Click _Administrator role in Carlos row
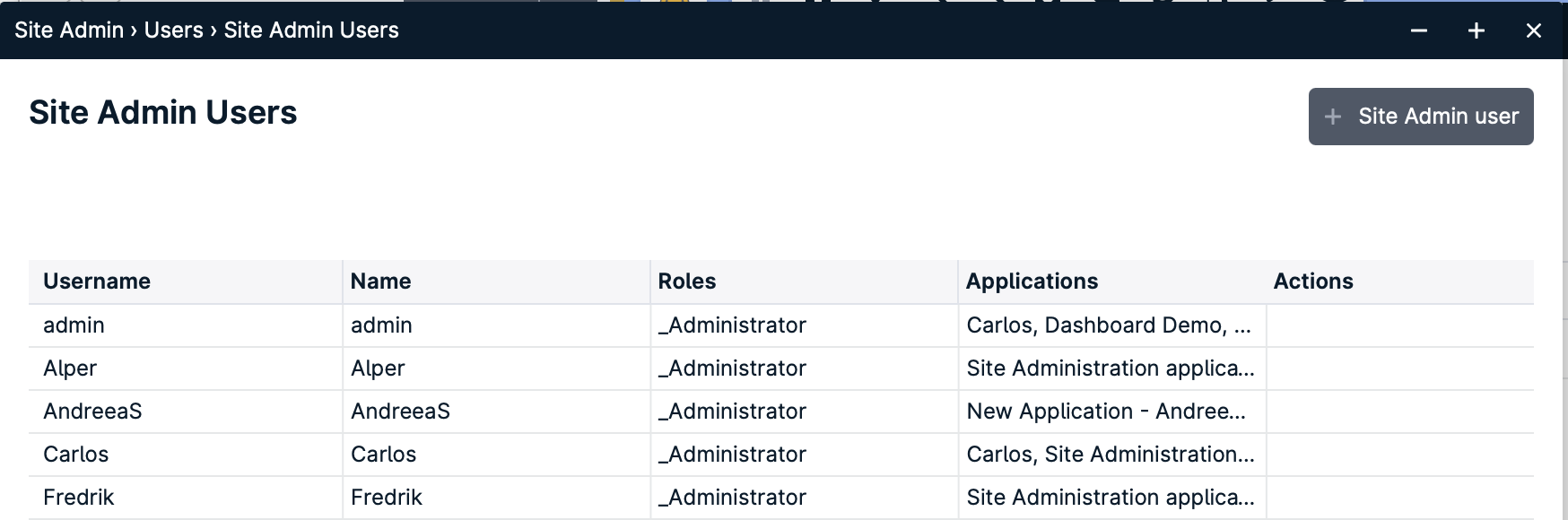1568x520 pixels. coord(732,455)
